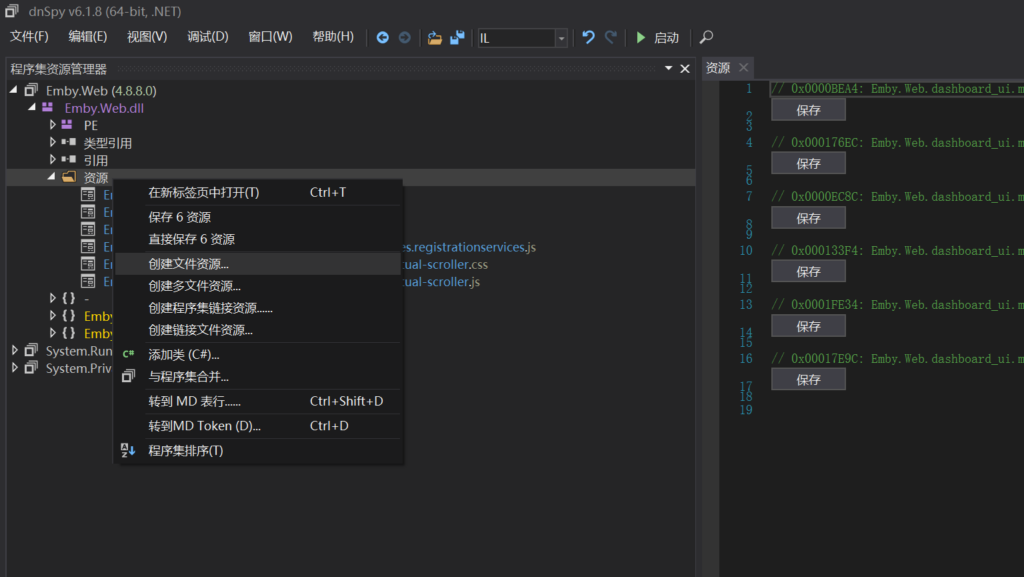Open the IL language dropdown
The image size is (1024, 577).
pos(561,39)
